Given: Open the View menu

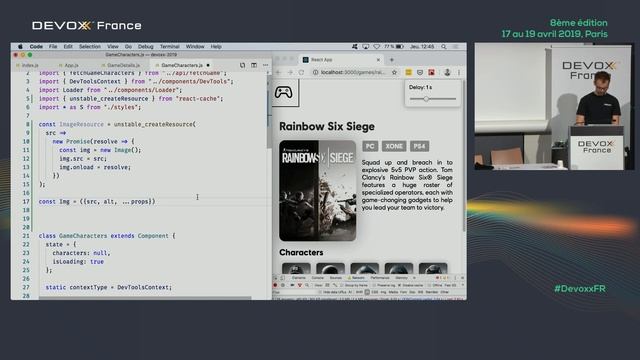Looking at the screenshot, I should point(113,47).
